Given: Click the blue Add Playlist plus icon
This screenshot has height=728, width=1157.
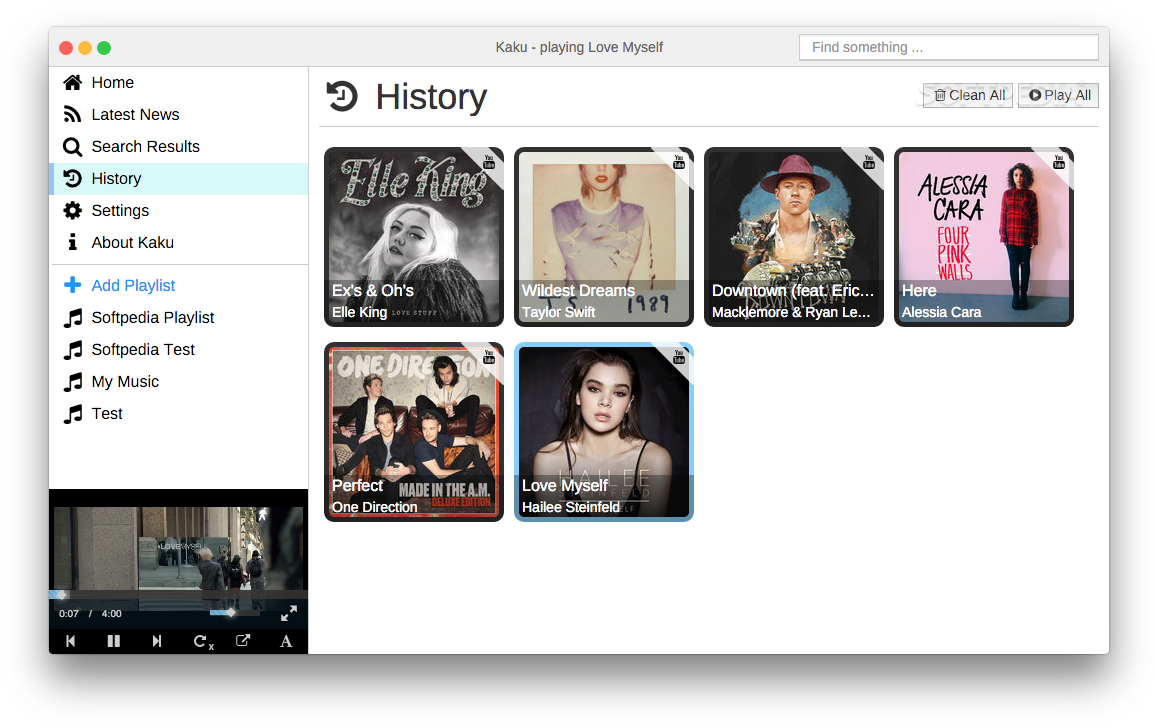Looking at the screenshot, I should [71, 285].
